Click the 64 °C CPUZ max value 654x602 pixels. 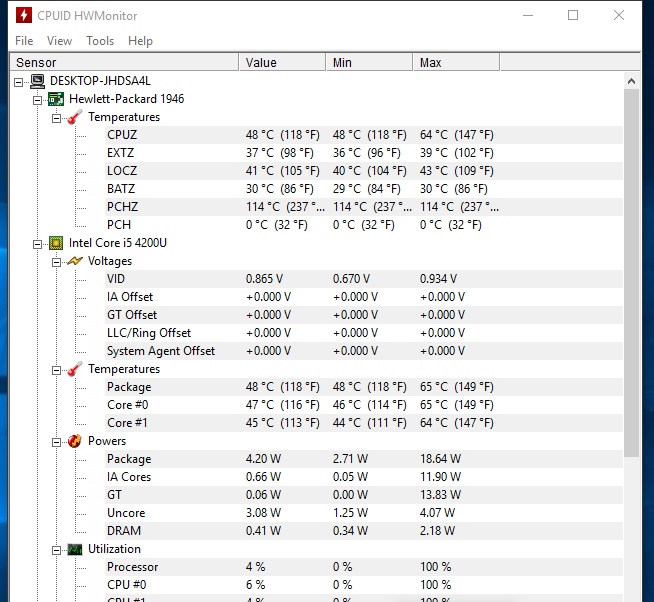(457, 135)
